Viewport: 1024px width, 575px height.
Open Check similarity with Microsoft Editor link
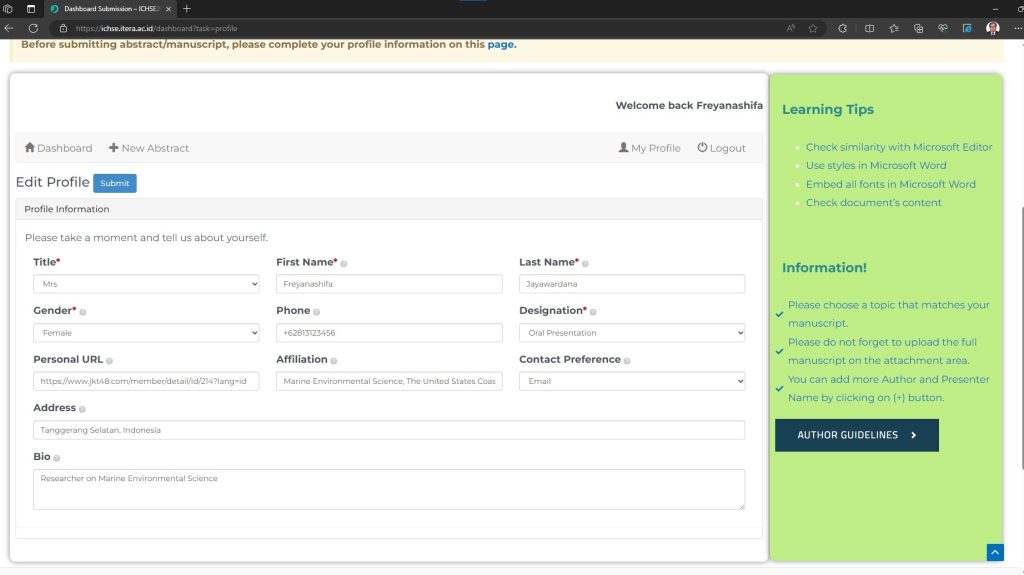(x=899, y=147)
